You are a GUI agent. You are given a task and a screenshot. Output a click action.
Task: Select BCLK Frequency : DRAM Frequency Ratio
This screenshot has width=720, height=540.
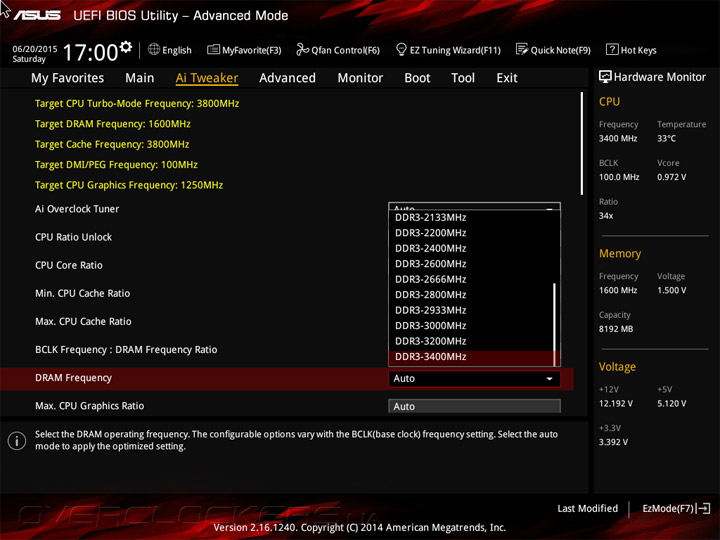[x=126, y=349]
